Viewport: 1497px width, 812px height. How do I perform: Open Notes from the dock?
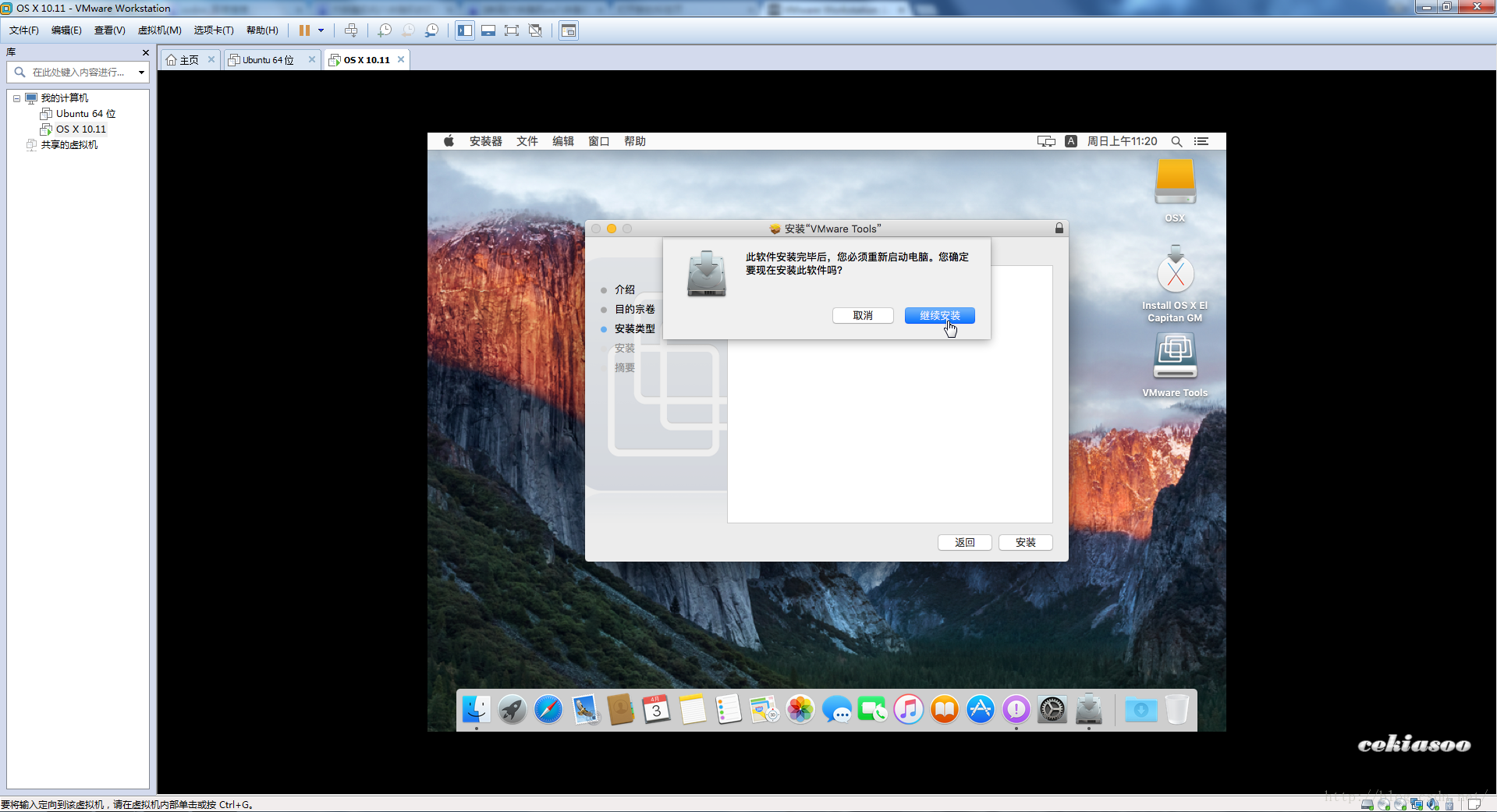tap(692, 709)
